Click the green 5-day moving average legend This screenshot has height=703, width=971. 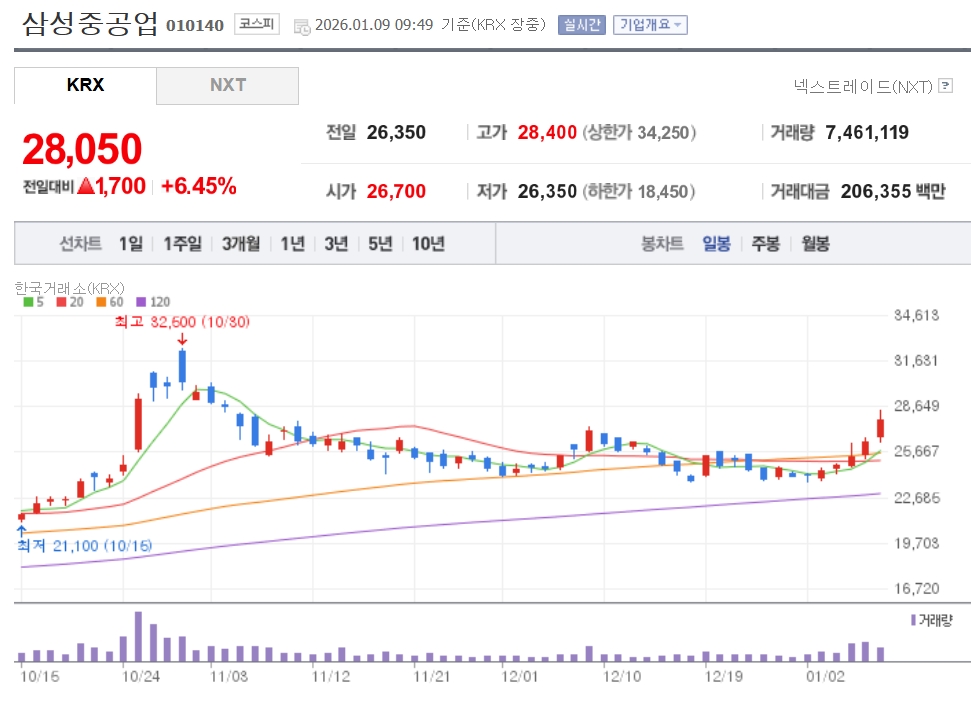[33, 302]
